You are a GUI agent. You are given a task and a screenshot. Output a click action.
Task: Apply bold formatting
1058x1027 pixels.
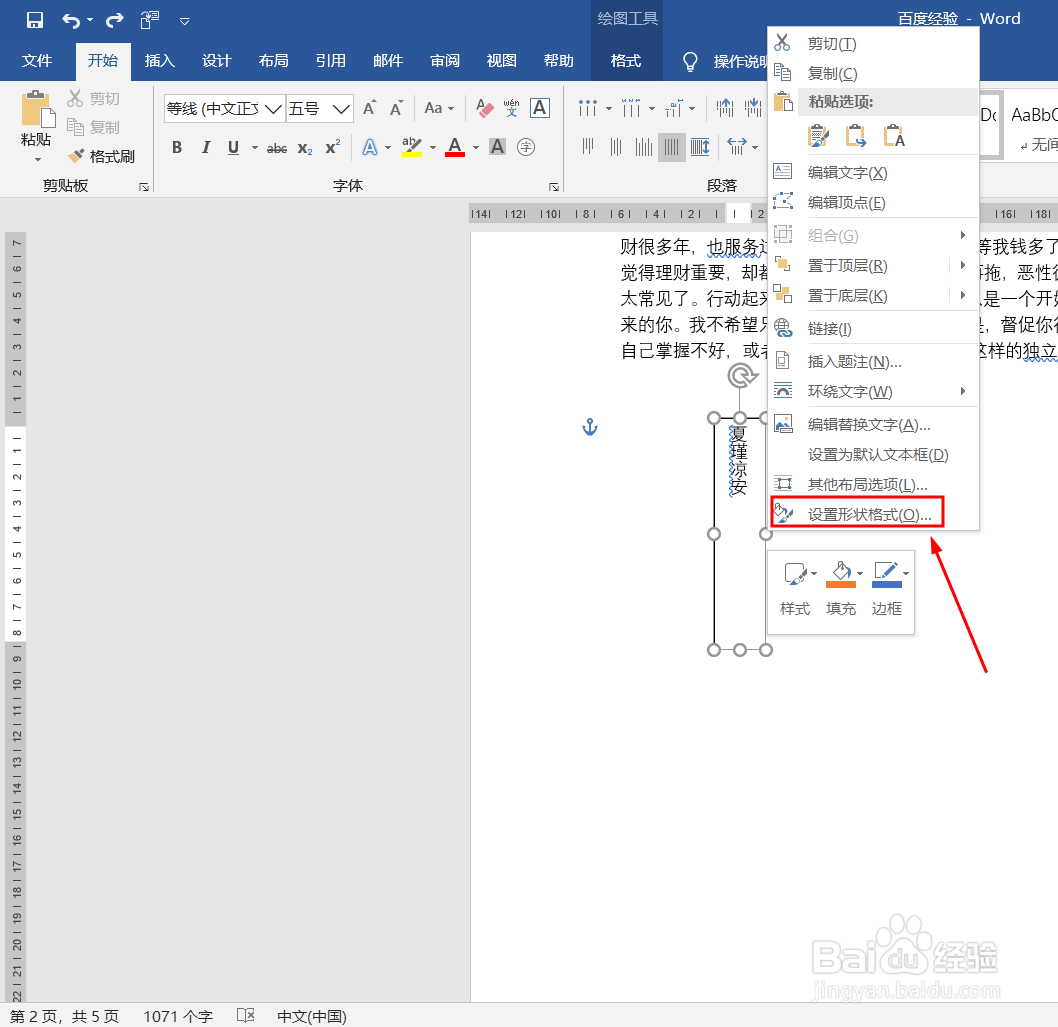(176, 147)
